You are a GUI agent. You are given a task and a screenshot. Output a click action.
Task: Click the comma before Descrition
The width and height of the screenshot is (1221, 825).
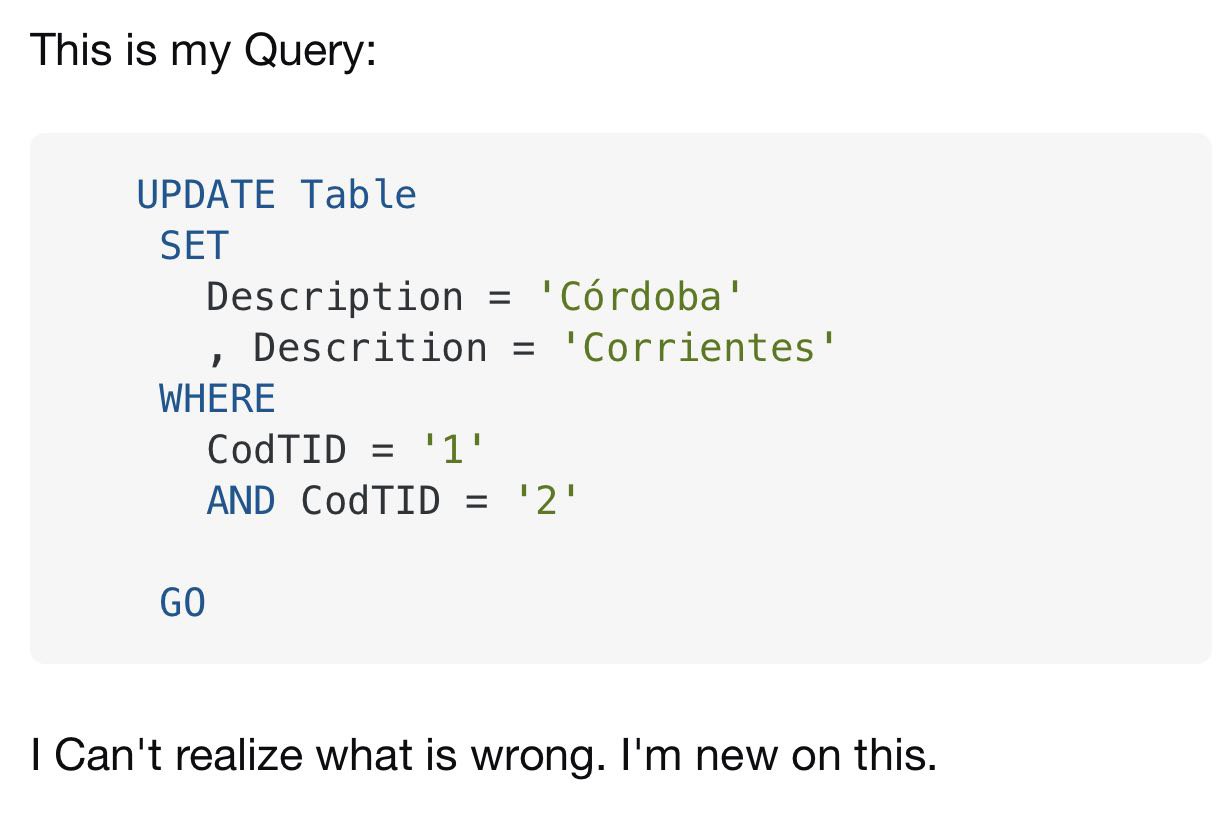pyautogui.click(x=217, y=352)
